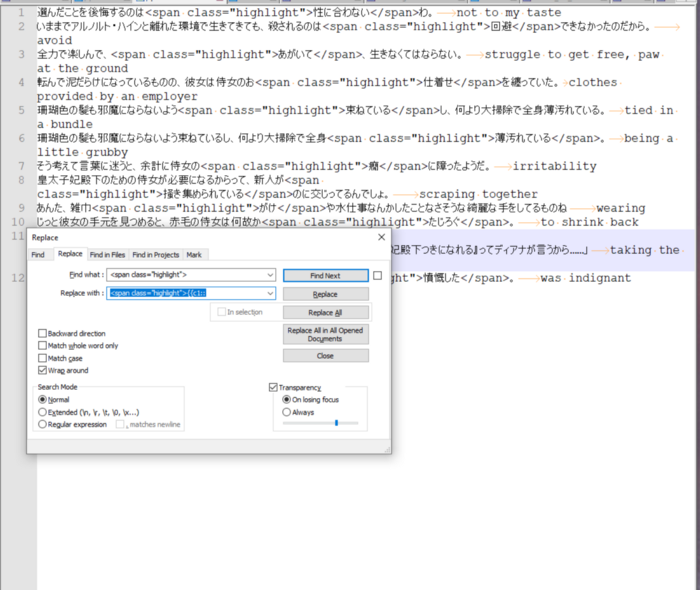Screen dimensions: 700x590
Task: Click 'scraping together' on line 8
Action: coord(478,194)
